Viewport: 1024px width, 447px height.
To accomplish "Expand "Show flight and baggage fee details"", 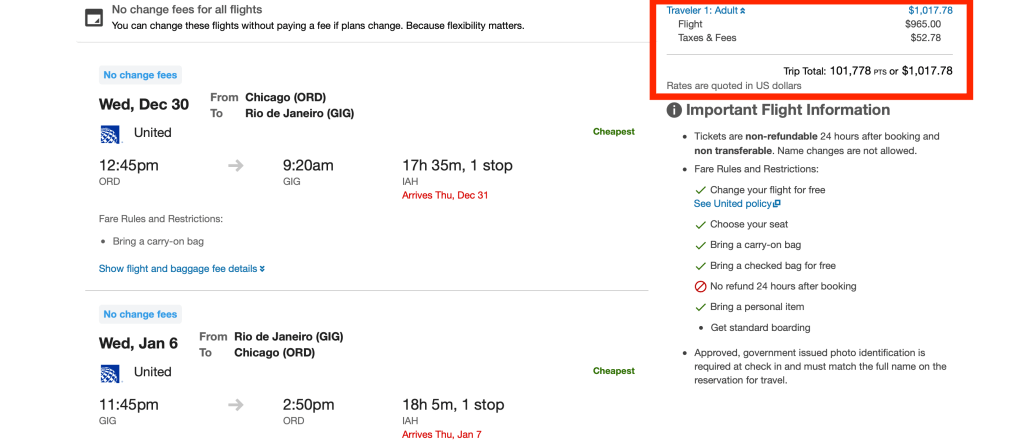I will point(182,268).
